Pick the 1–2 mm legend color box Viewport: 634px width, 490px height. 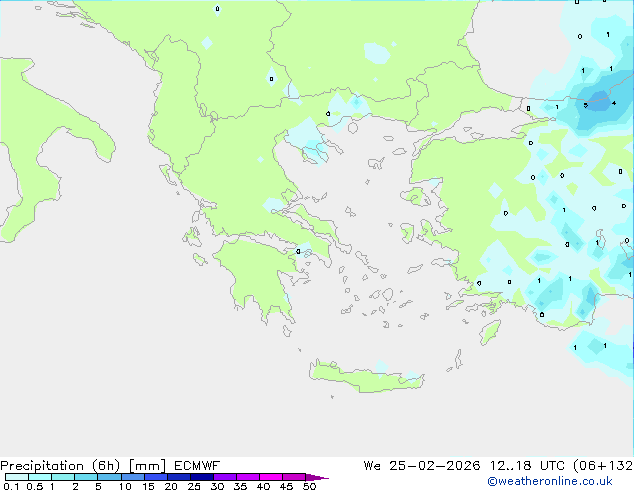coord(63,477)
